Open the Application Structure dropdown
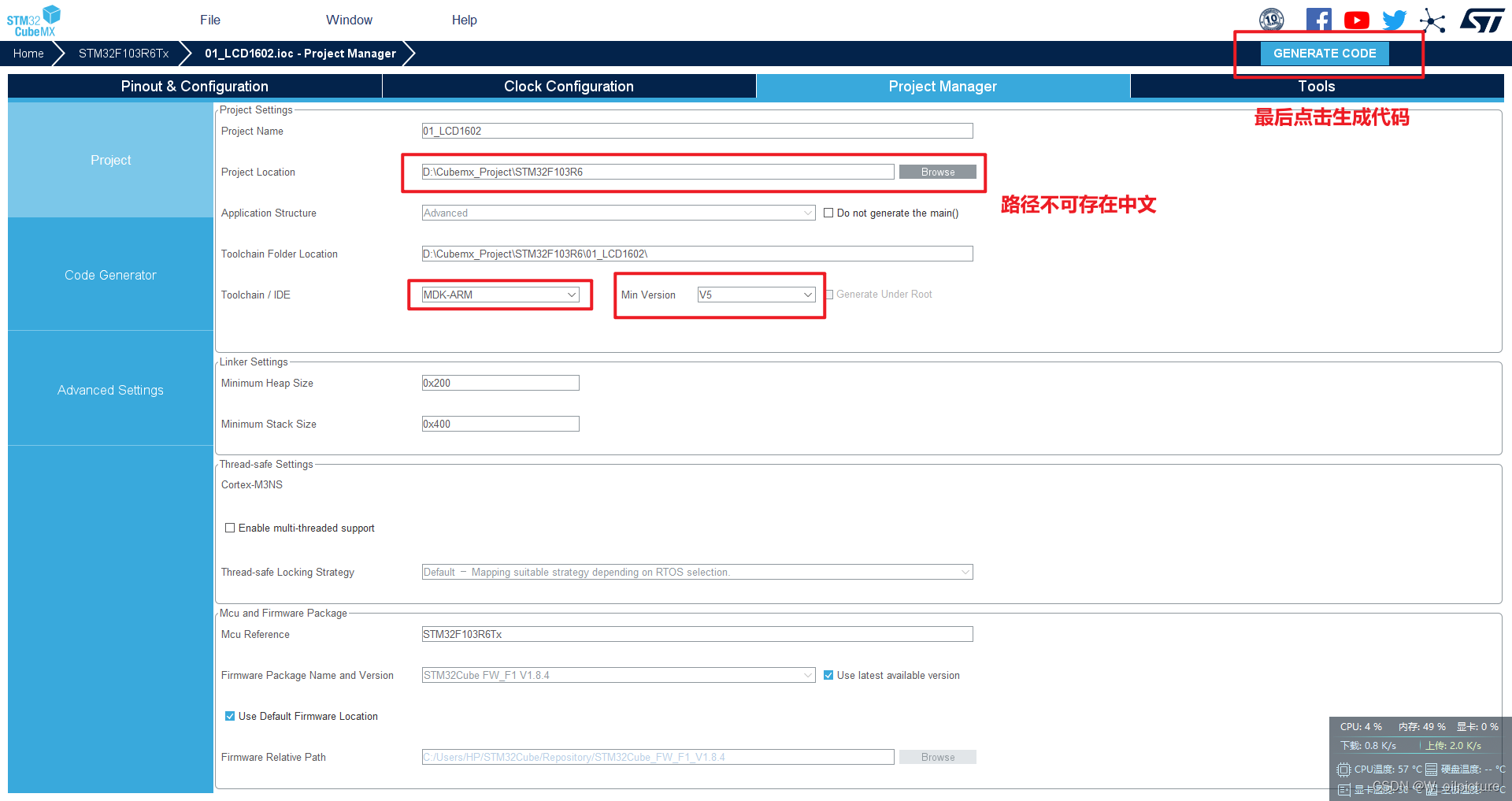 [x=618, y=213]
